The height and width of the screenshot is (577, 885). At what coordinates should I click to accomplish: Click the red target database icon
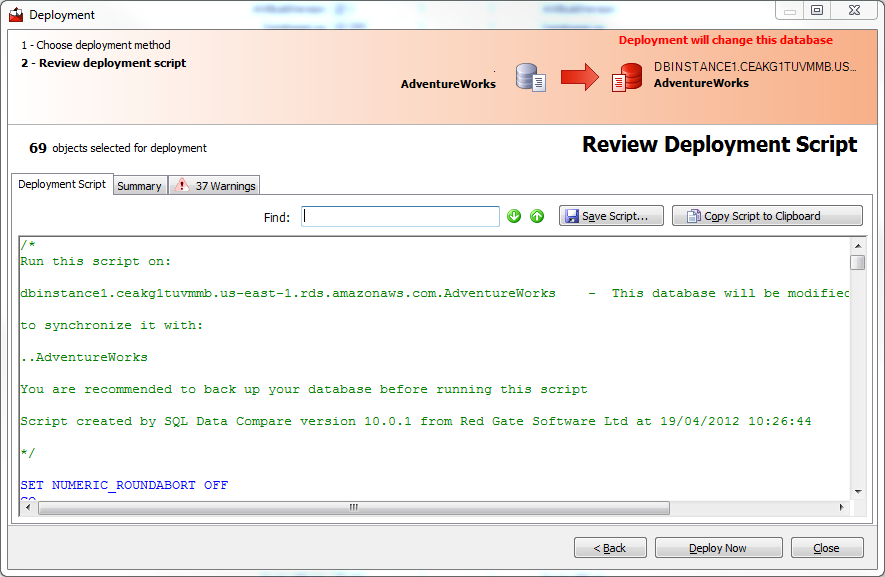click(x=627, y=77)
